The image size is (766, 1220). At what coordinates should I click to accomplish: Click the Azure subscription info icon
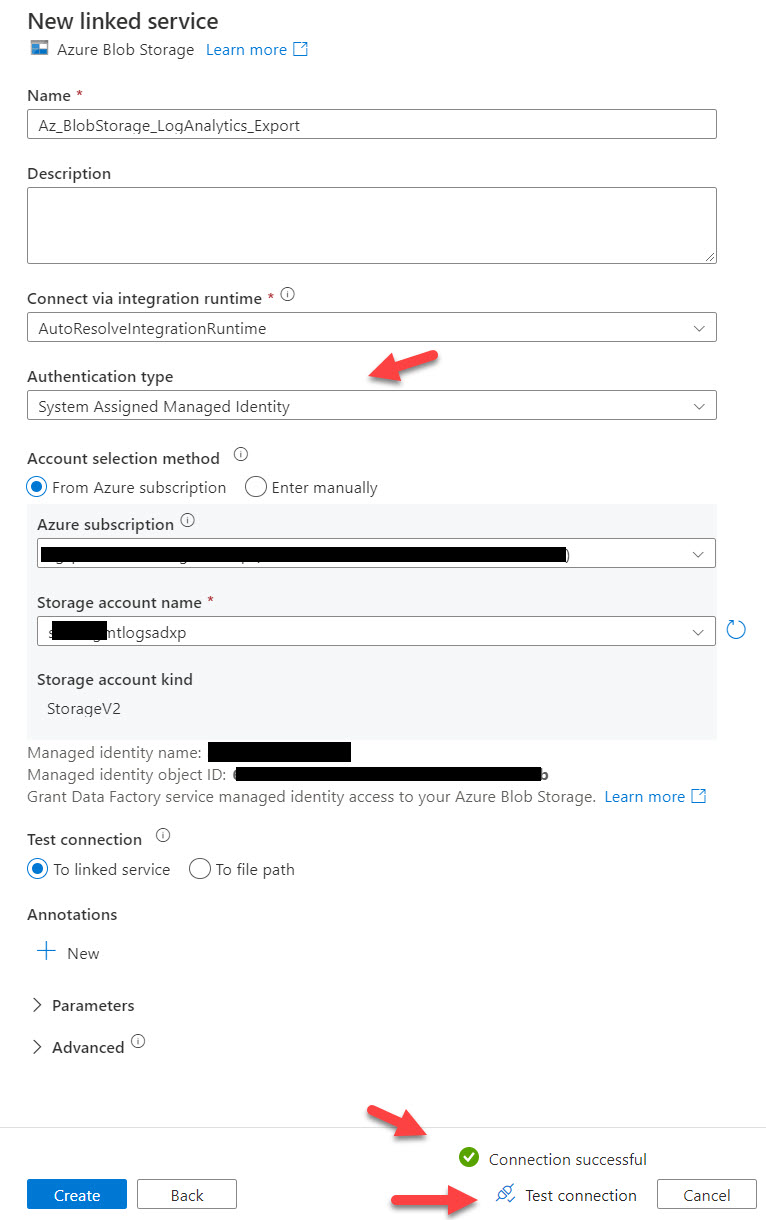click(x=186, y=520)
